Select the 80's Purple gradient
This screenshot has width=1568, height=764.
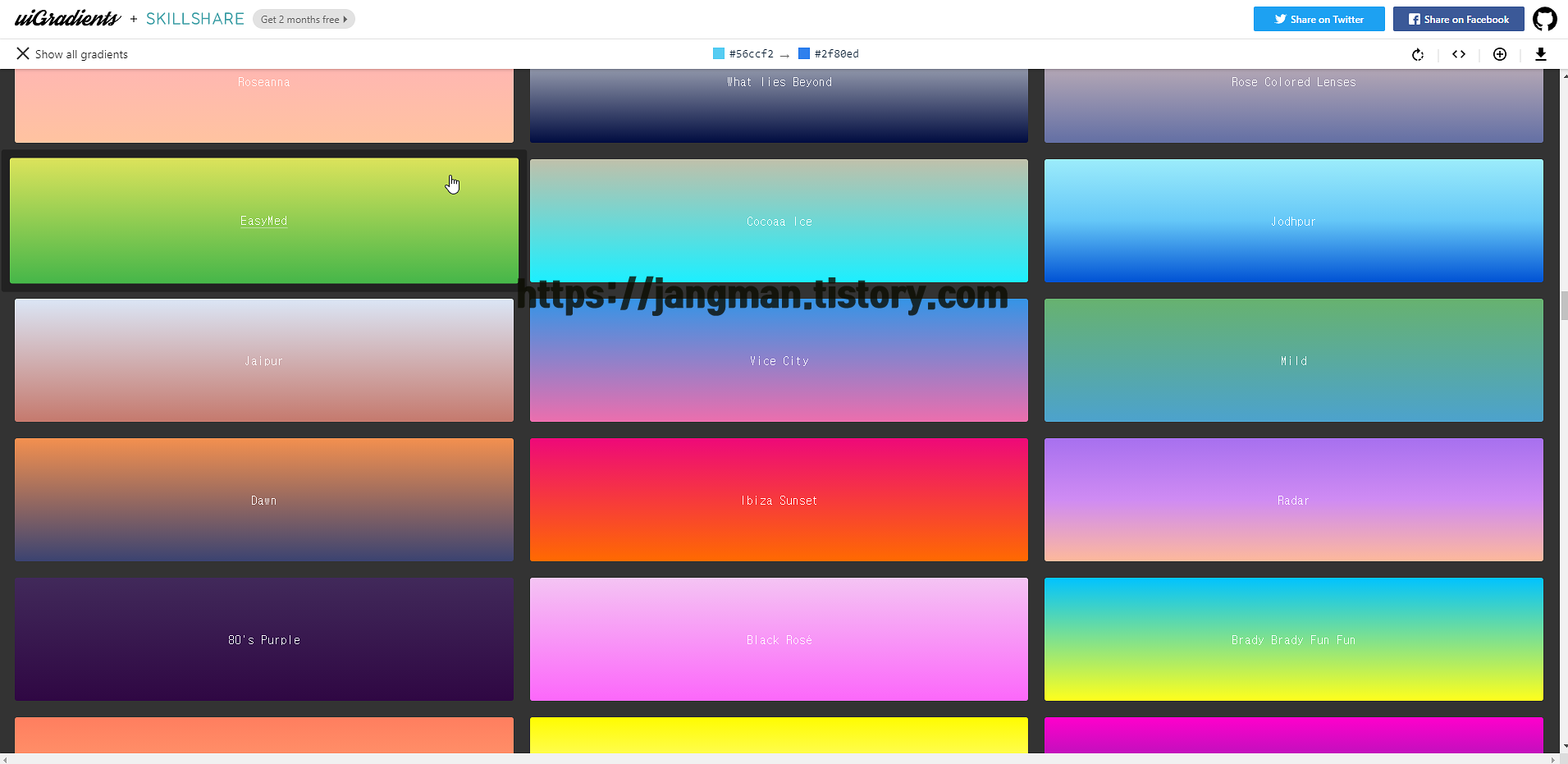(264, 639)
